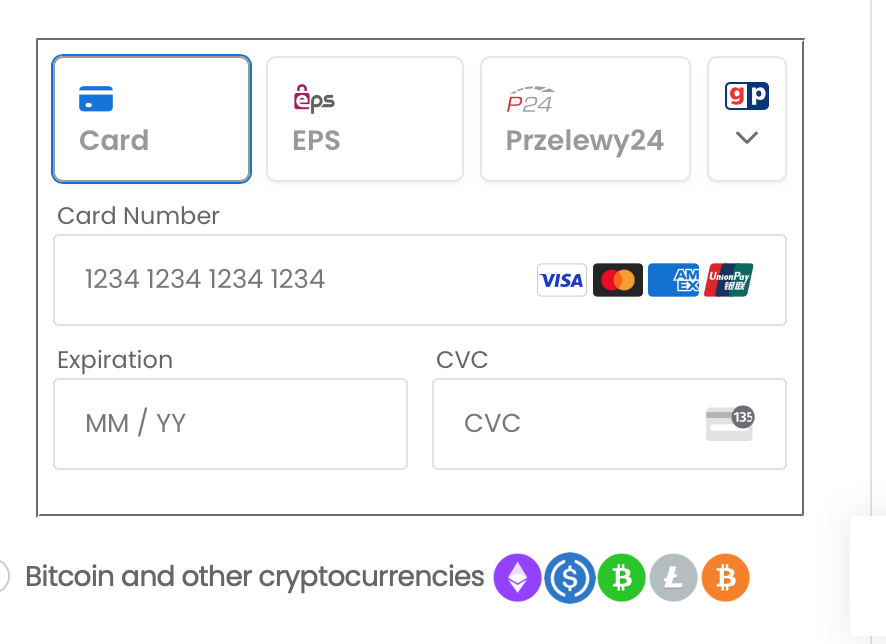Click the CVC input field

click(x=570, y=424)
